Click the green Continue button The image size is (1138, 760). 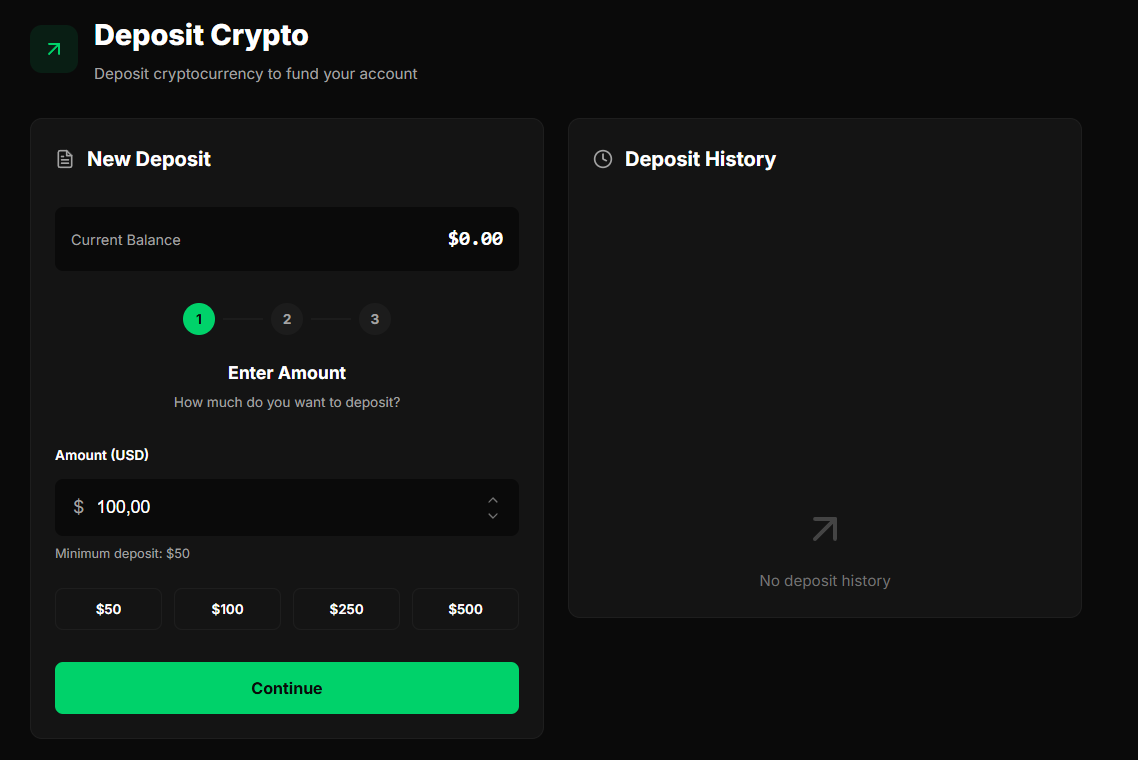[x=287, y=687]
